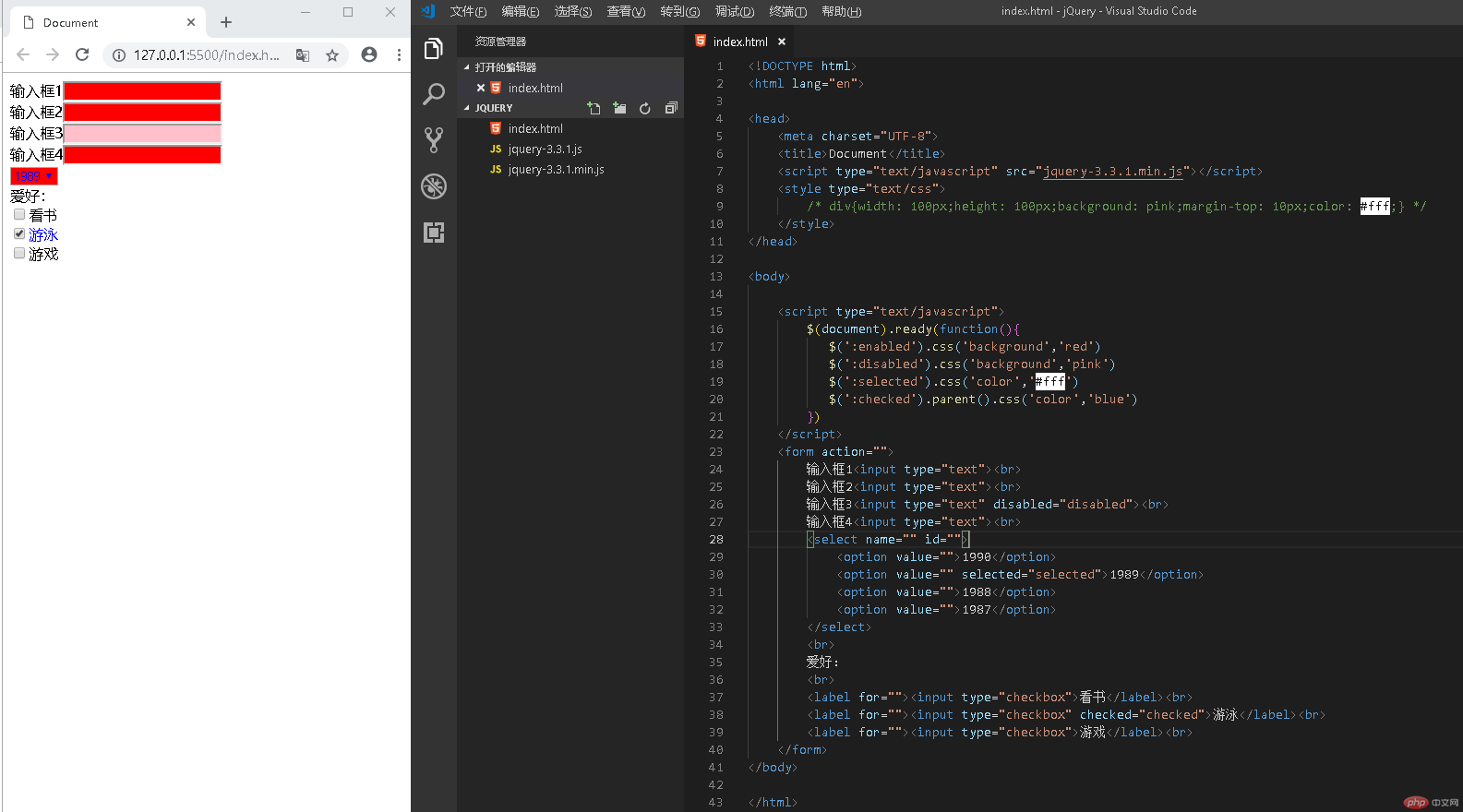This screenshot has width=1463, height=812.
Task: Click the translate page icon in Chrome
Action: 303,55
